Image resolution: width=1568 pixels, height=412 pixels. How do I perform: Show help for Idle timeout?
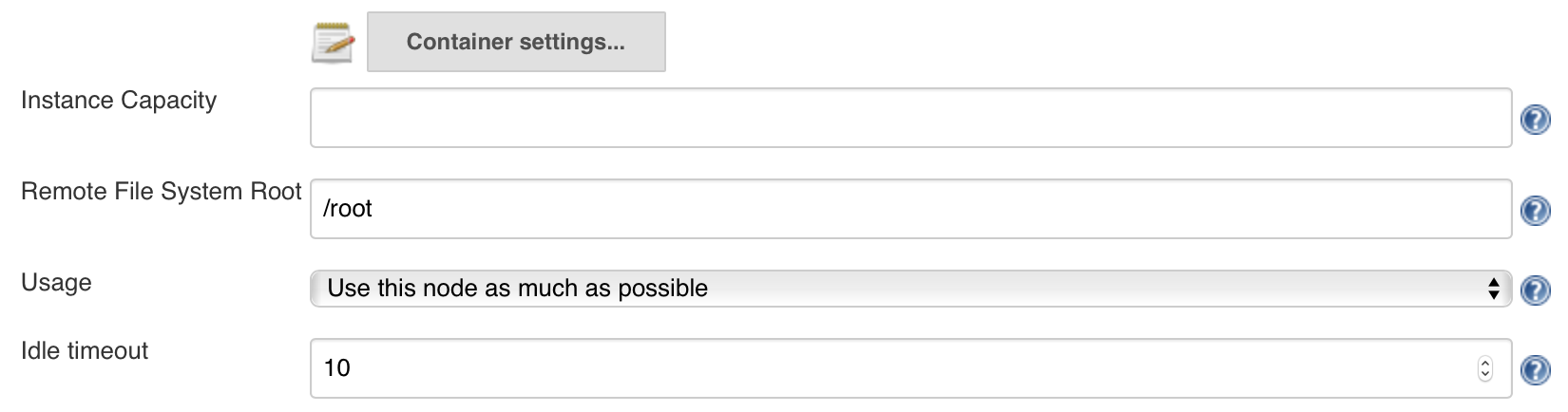tap(1536, 369)
